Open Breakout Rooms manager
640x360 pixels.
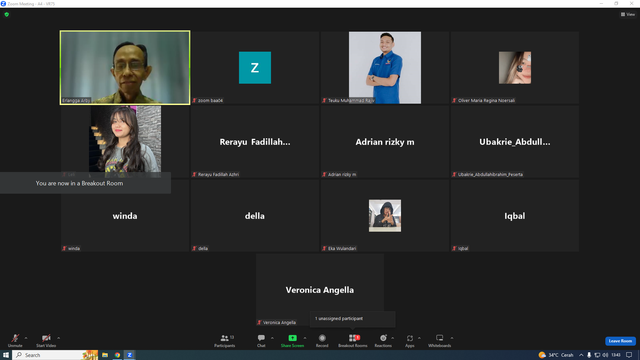click(x=353, y=340)
